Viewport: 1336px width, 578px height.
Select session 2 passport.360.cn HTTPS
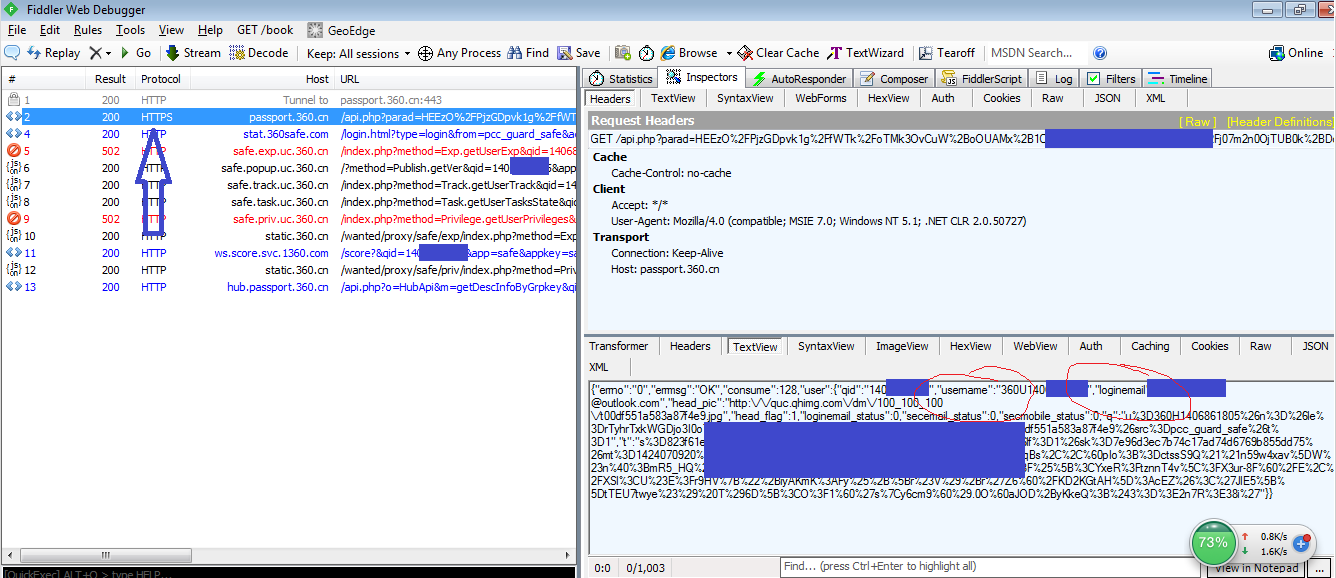click(x=289, y=117)
